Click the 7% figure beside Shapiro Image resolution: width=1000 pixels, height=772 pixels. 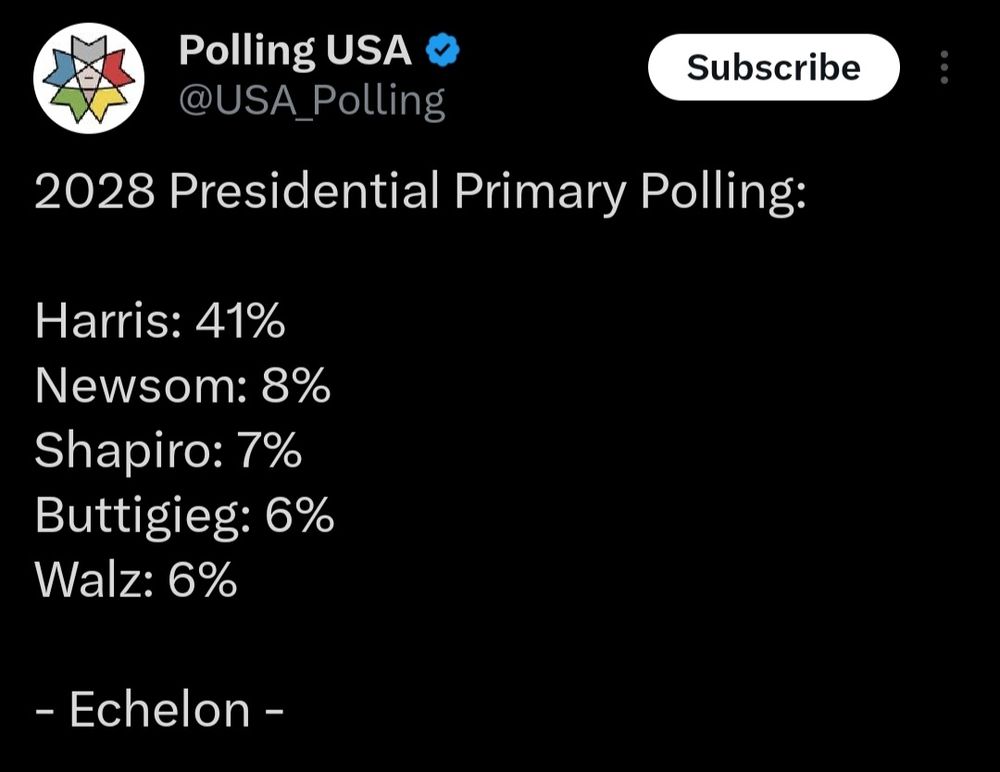(x=270, y=450)
